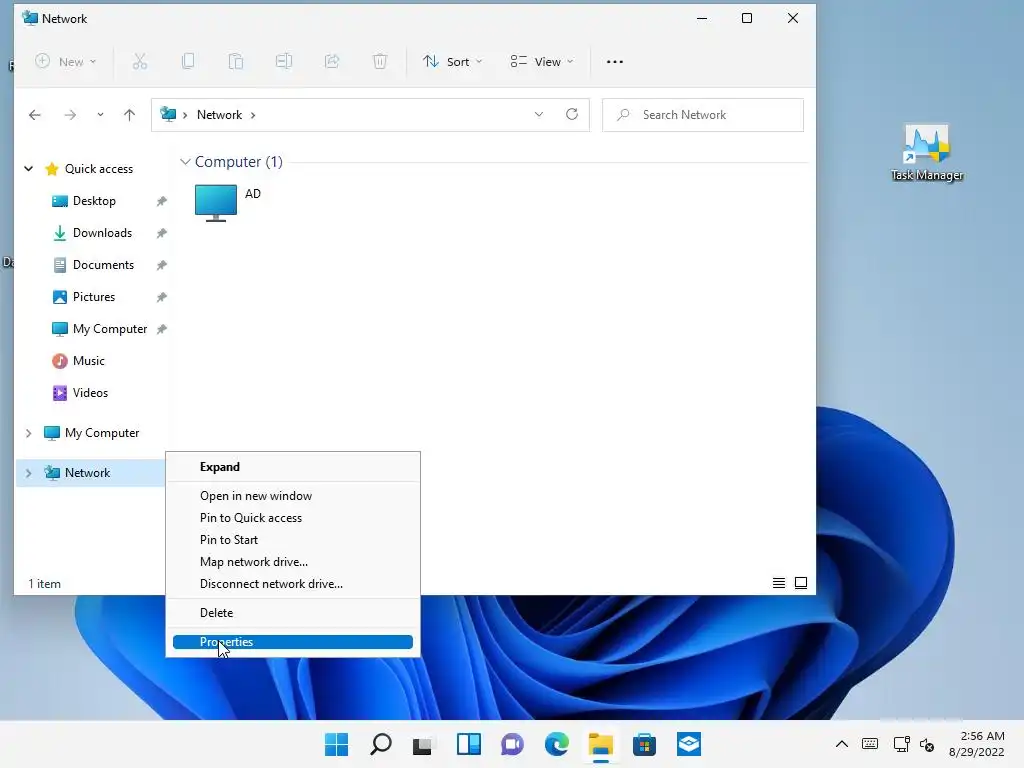This screenshot has height=768, width=1024.
Task: Open Microsoft Store on taskbar
Action: click(644, 744)
